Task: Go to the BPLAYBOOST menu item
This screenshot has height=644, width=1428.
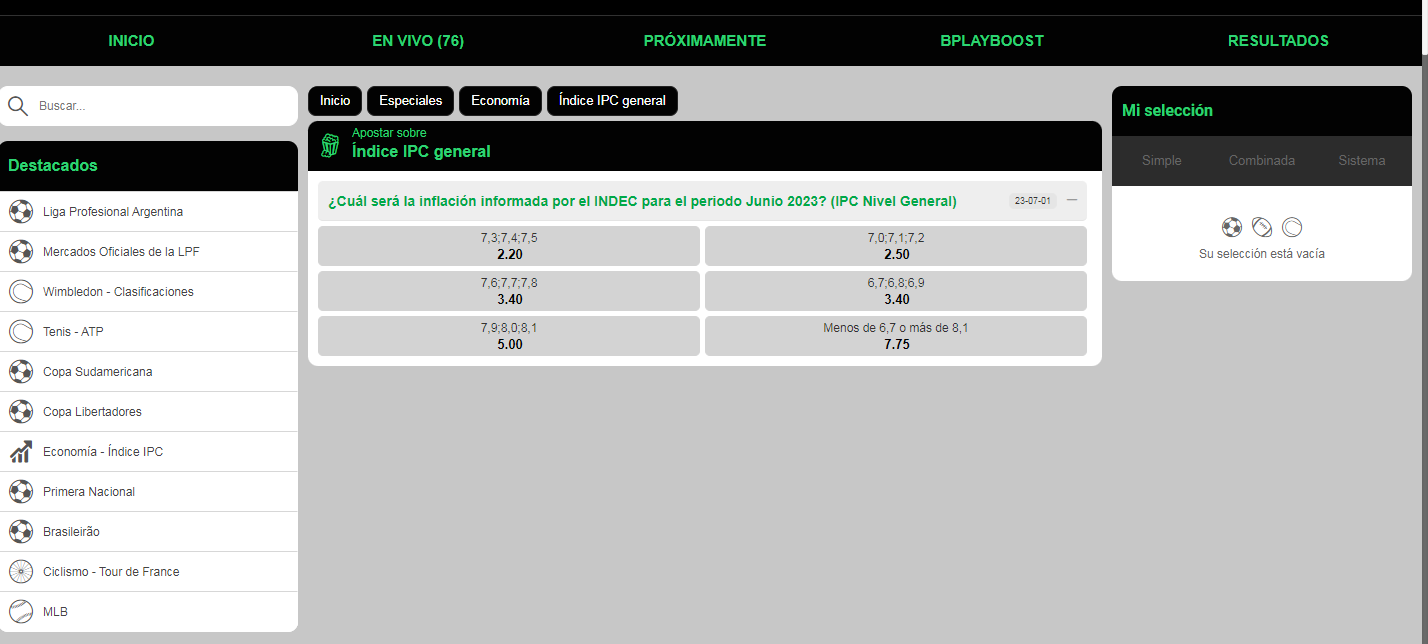Action: click(991, 41)
